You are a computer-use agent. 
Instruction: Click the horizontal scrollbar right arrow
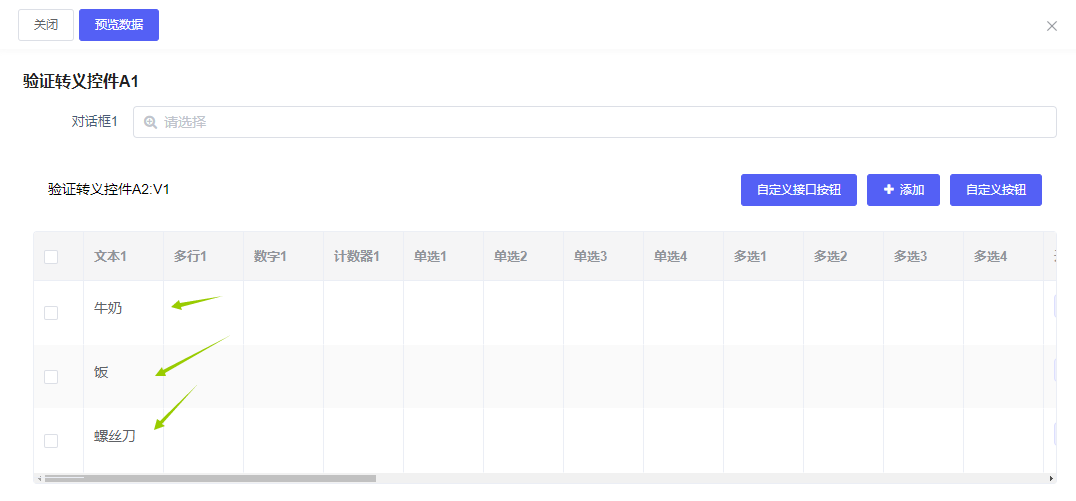(x=1051, y=479)
